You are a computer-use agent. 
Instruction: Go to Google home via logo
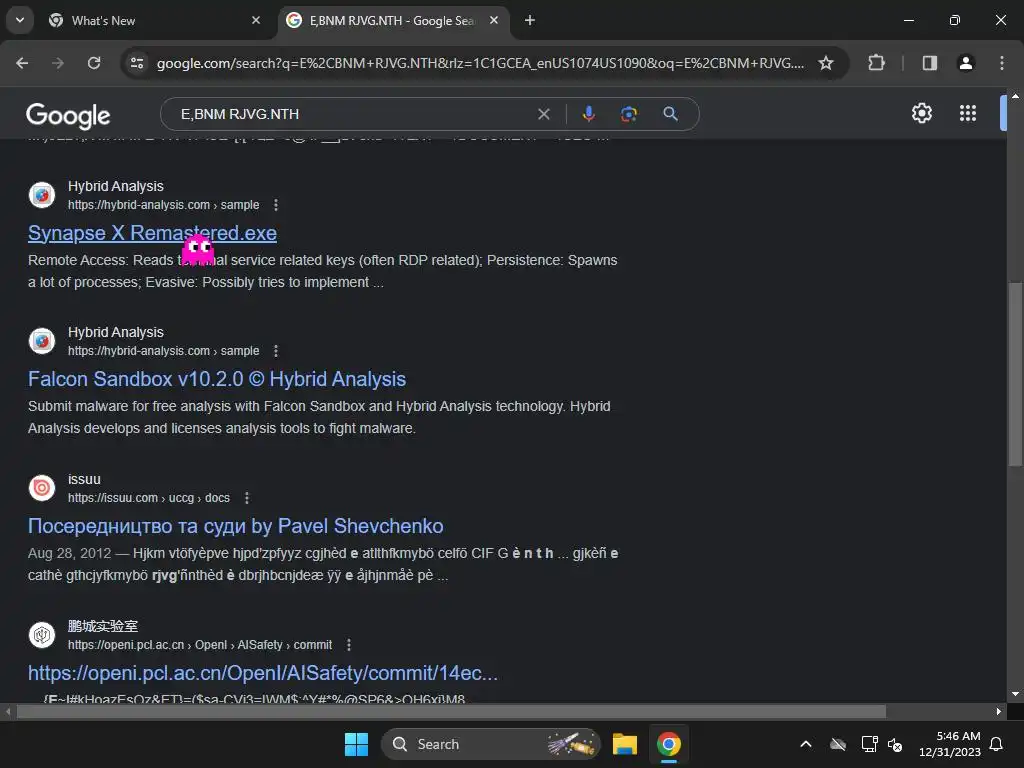(68, 115)
